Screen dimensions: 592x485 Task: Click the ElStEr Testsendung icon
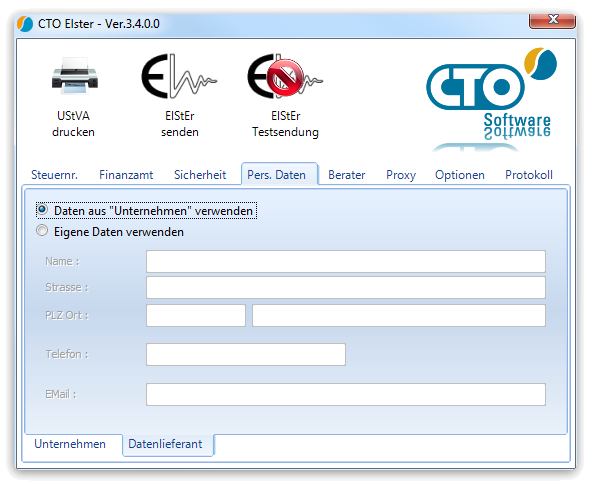(285, 76)
